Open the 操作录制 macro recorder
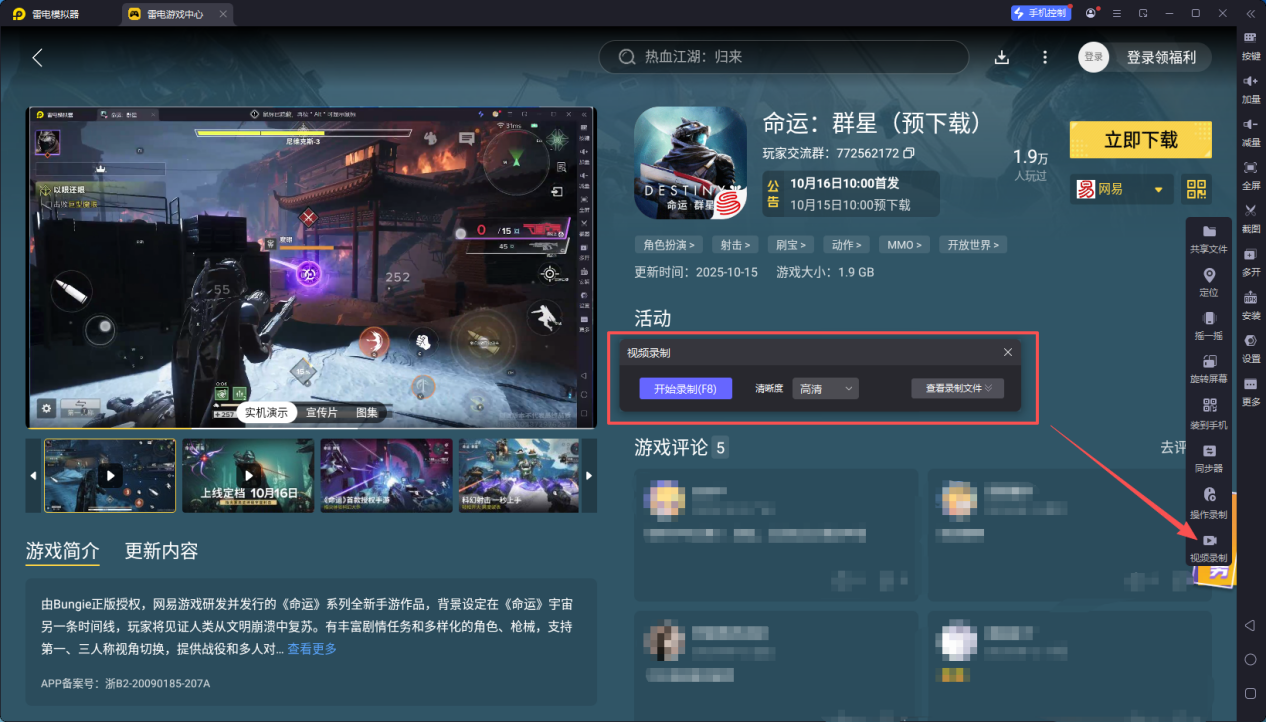This screenshot has height=722, width=1266. click(1209, 502)
